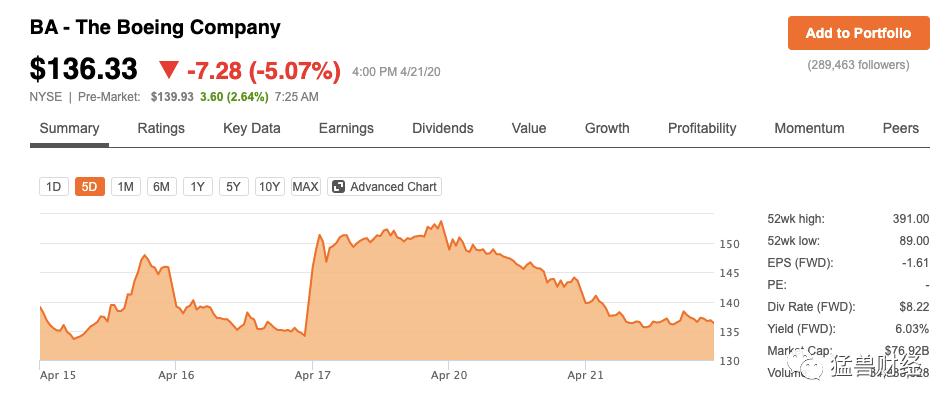Select the 1M time range
This screenshot has width=952, height=407.
coord(125,187)
